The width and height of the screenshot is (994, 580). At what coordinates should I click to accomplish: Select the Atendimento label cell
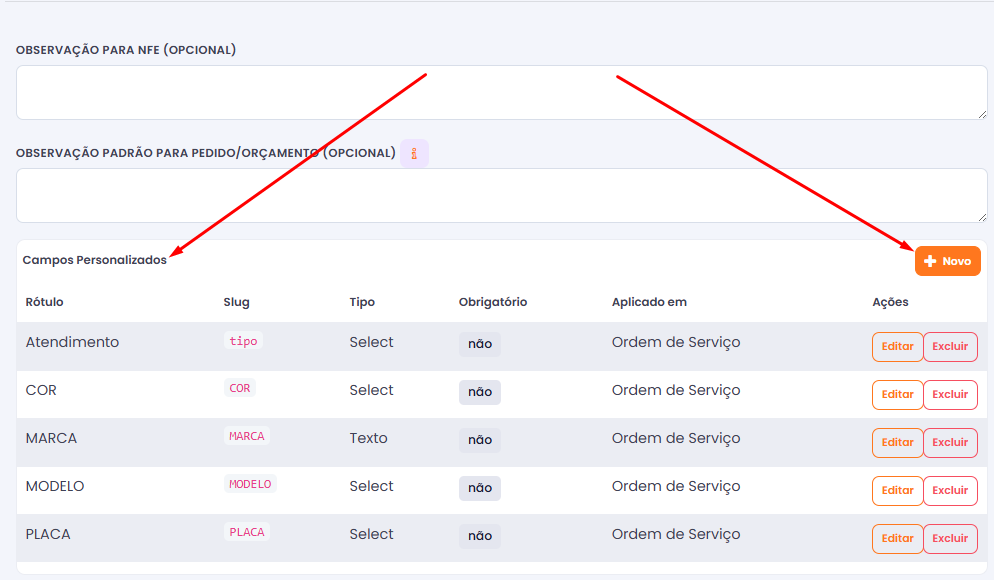[x=72, y=342]
